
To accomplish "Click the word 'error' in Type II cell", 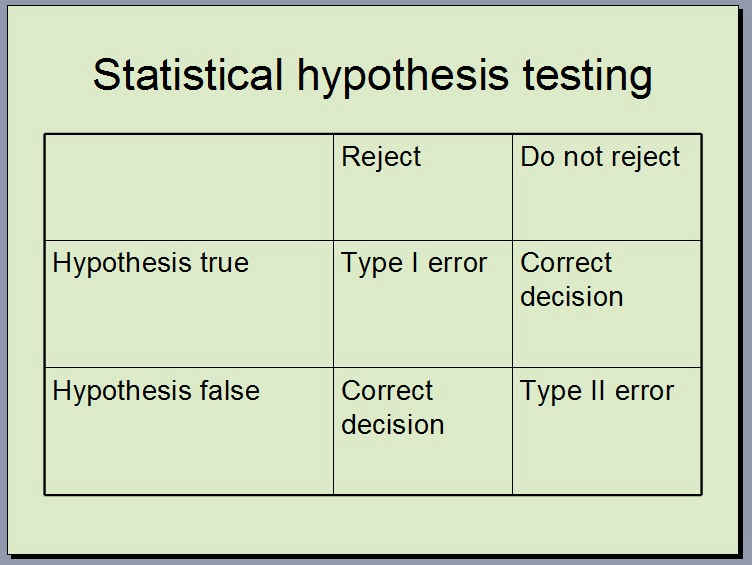I will pos(644,391).
